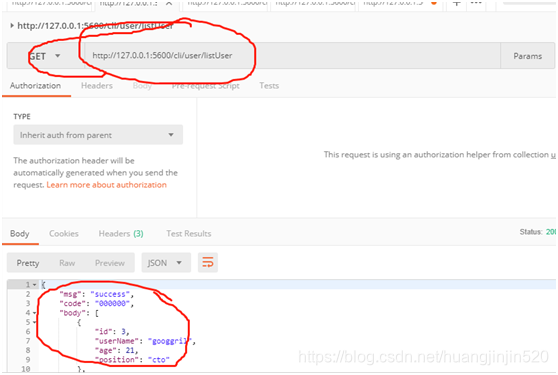Screen dimensions: 558x375
Task: Close the active request tab
Action: (x=169, y=4)
